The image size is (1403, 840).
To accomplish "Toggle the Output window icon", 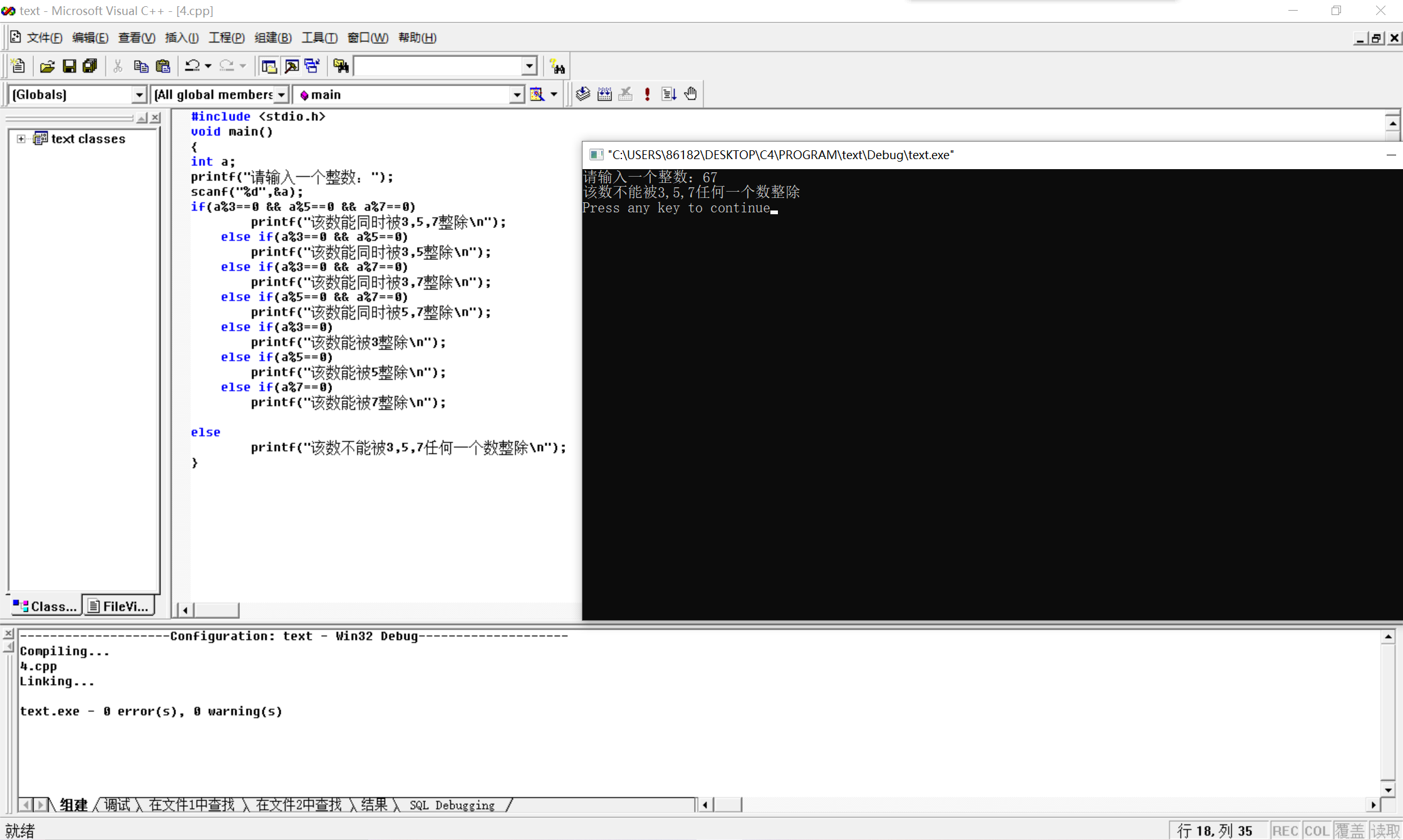I will pos(291,66).
